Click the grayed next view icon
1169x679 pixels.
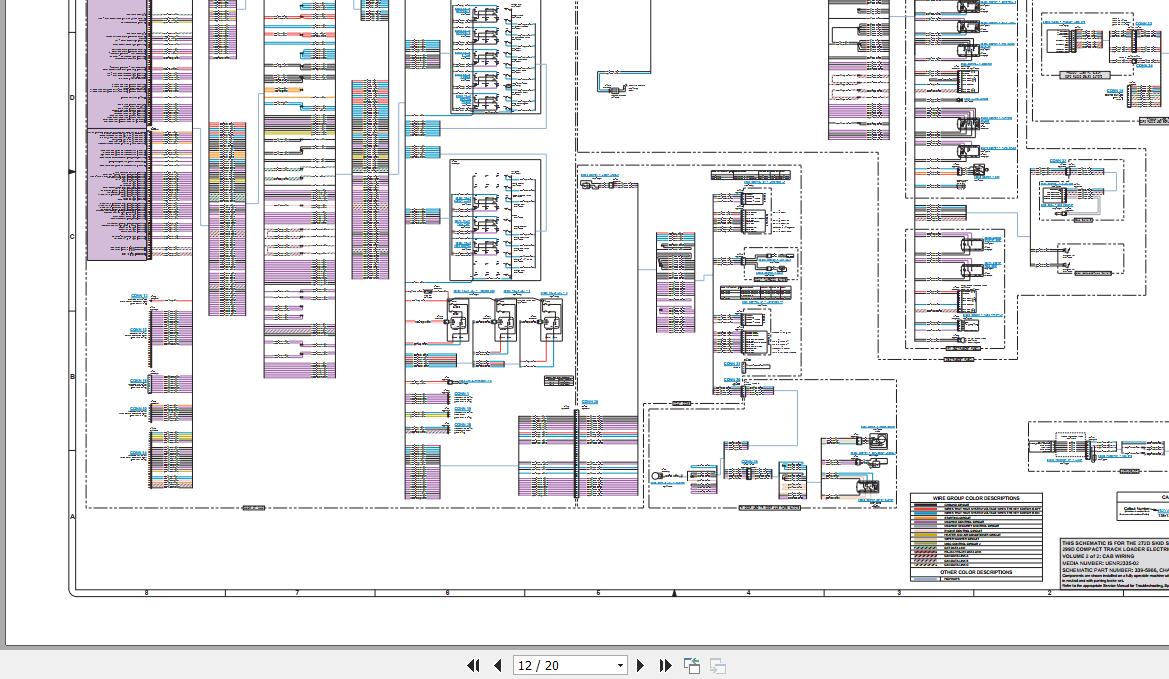[x=717, y=665]
